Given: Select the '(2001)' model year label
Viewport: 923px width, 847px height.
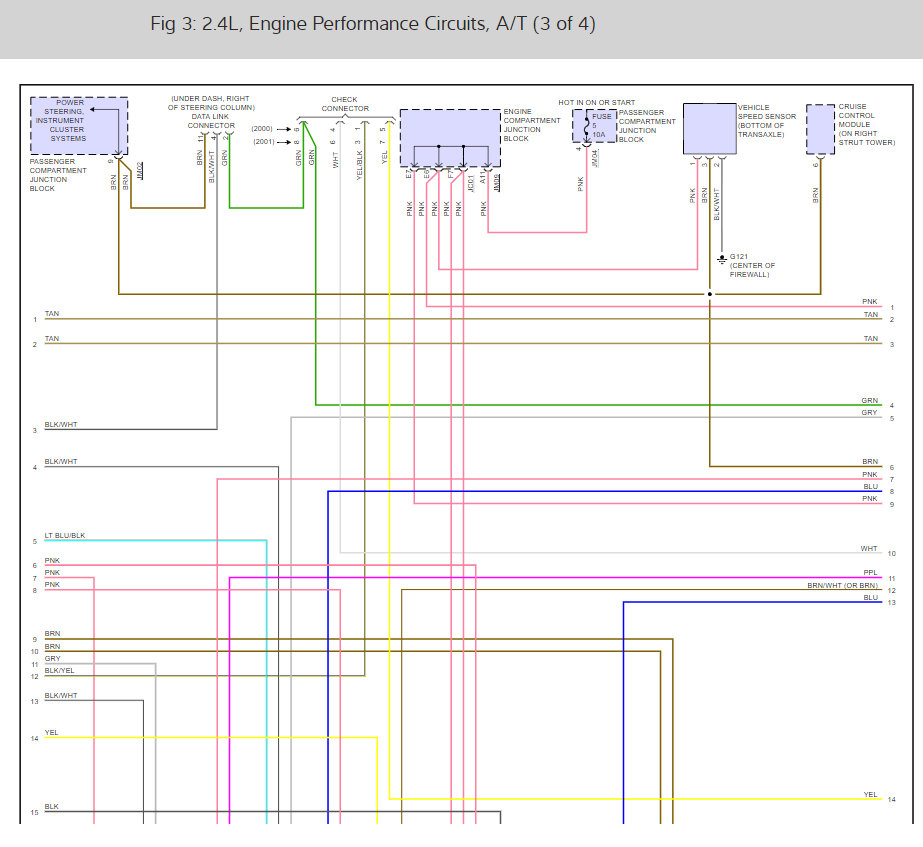Looking at the screenshot, I should point(264,142).
